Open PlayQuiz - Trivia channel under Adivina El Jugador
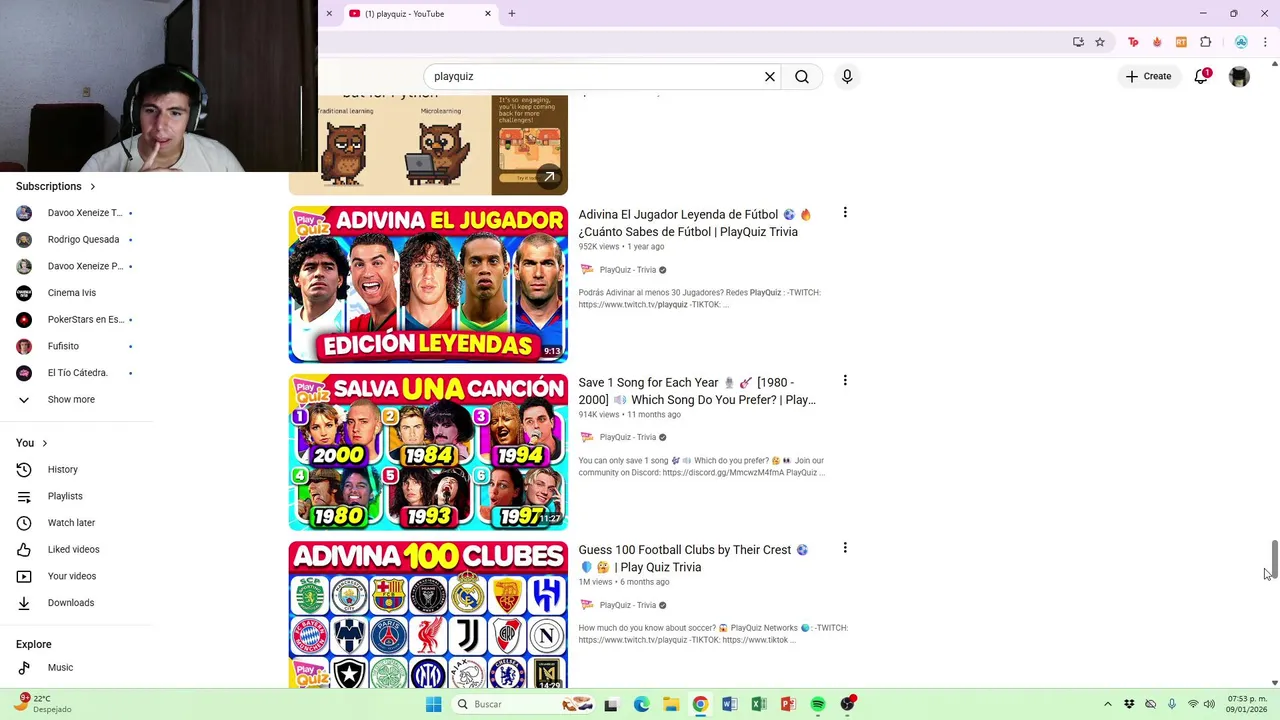This screenshot has width=1280, height=720. pyautogui.click(x=628, y=270)
